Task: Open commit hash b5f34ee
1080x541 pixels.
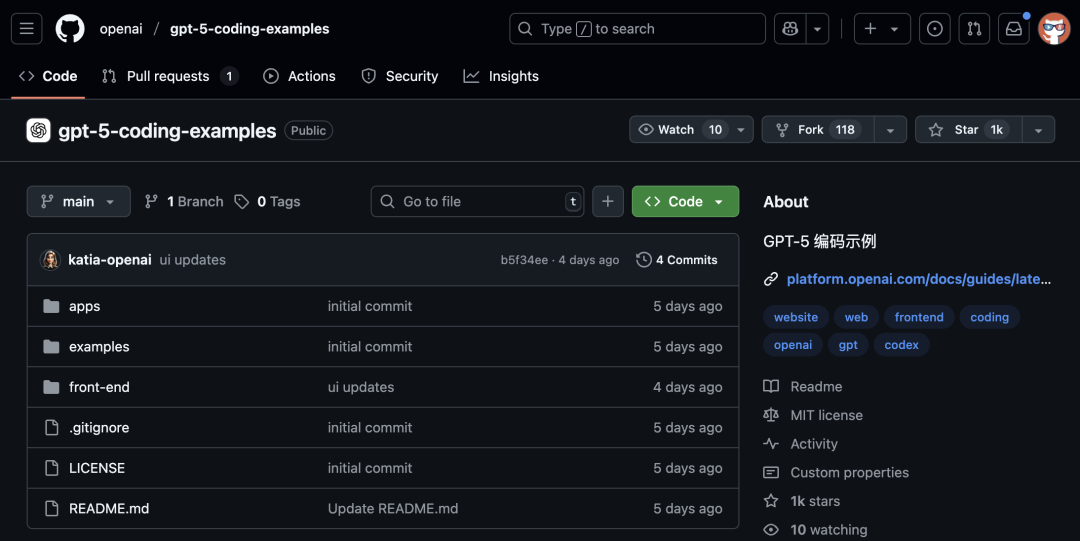Action: pos(524,260)
